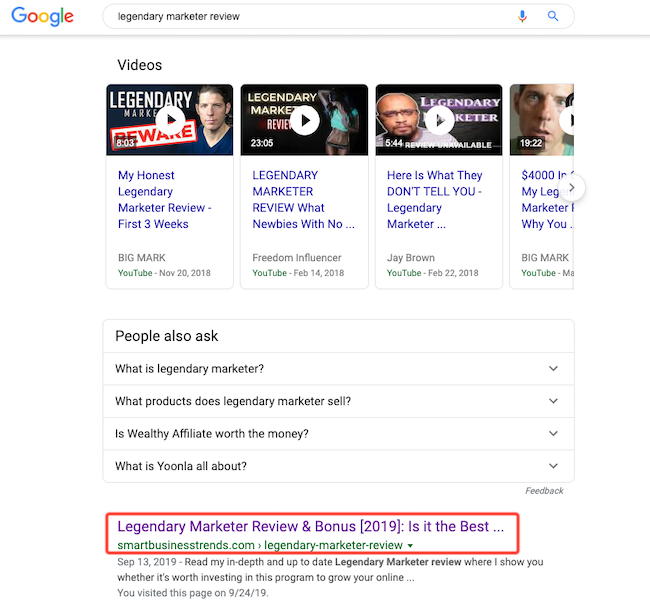This screenshot has width=650, height=609.
Task: Click the magnifying glass search icon
Action: tap(553, 16)
